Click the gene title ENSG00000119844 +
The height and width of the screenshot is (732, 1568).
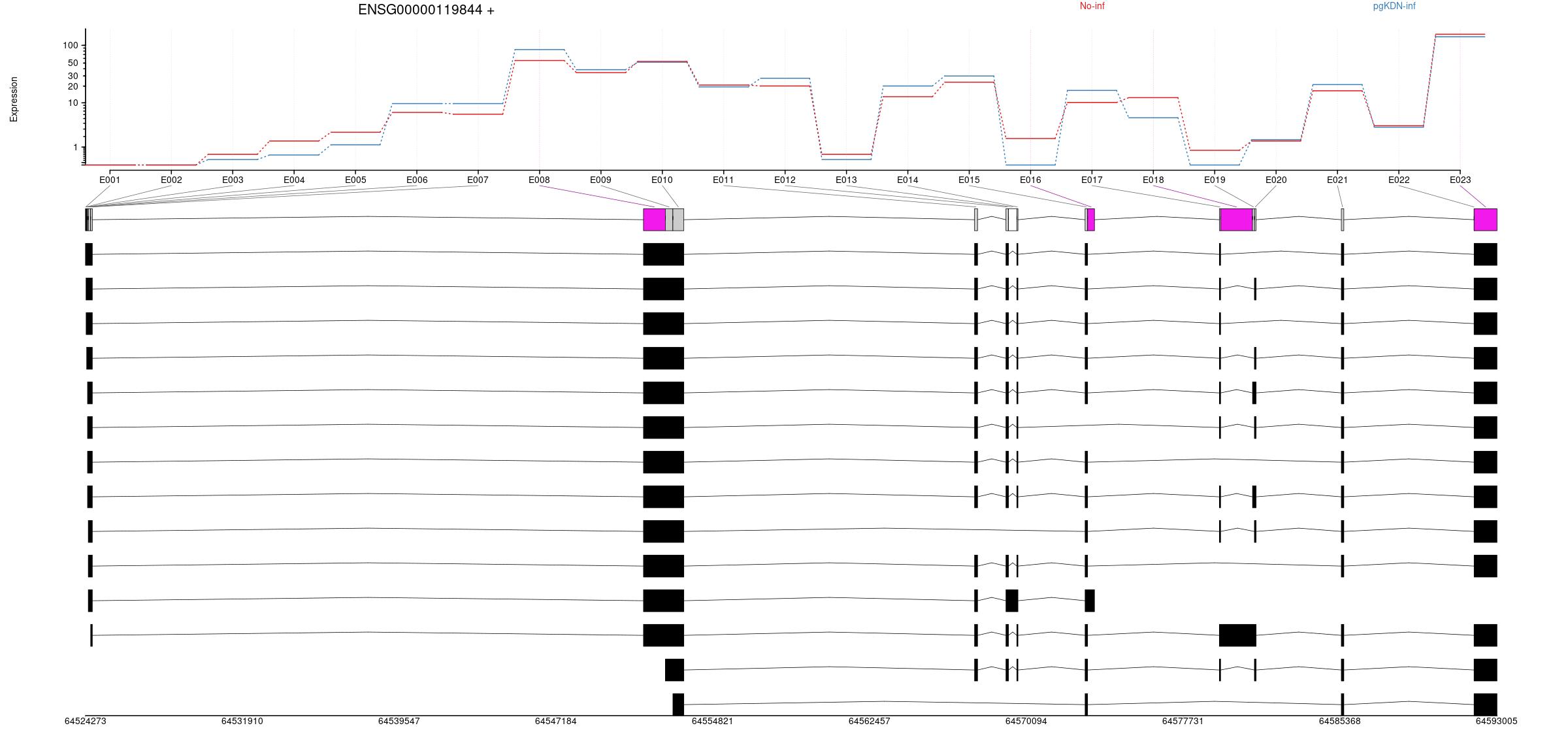(426, 10)
